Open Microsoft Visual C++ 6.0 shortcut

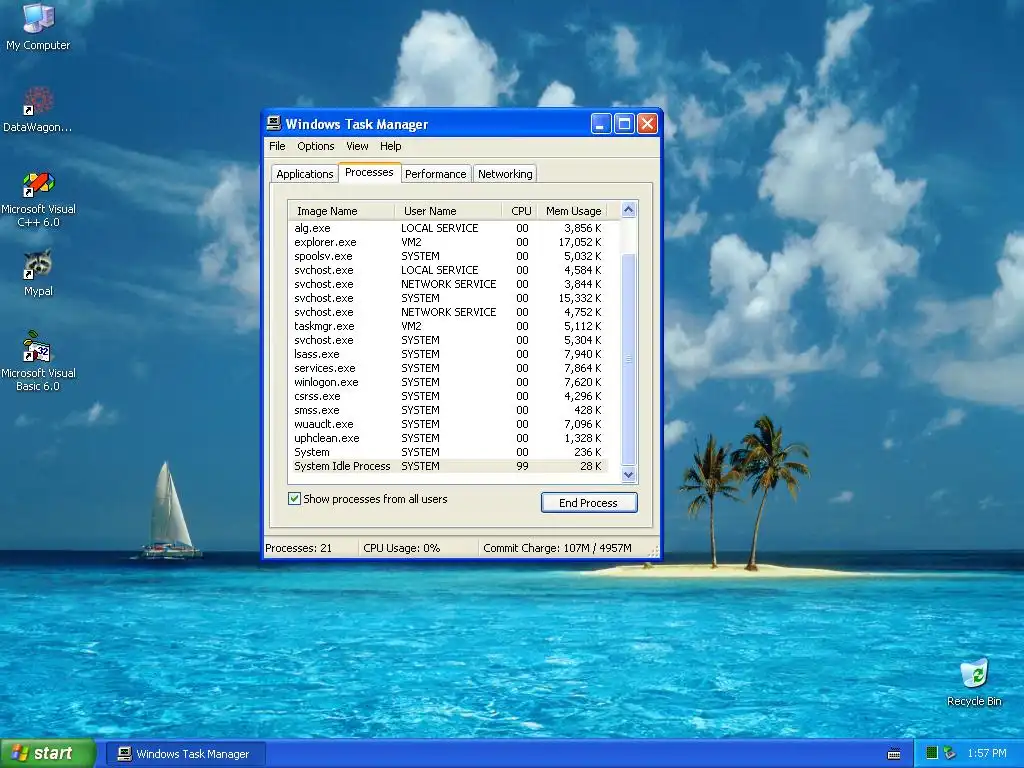point(38,199)
